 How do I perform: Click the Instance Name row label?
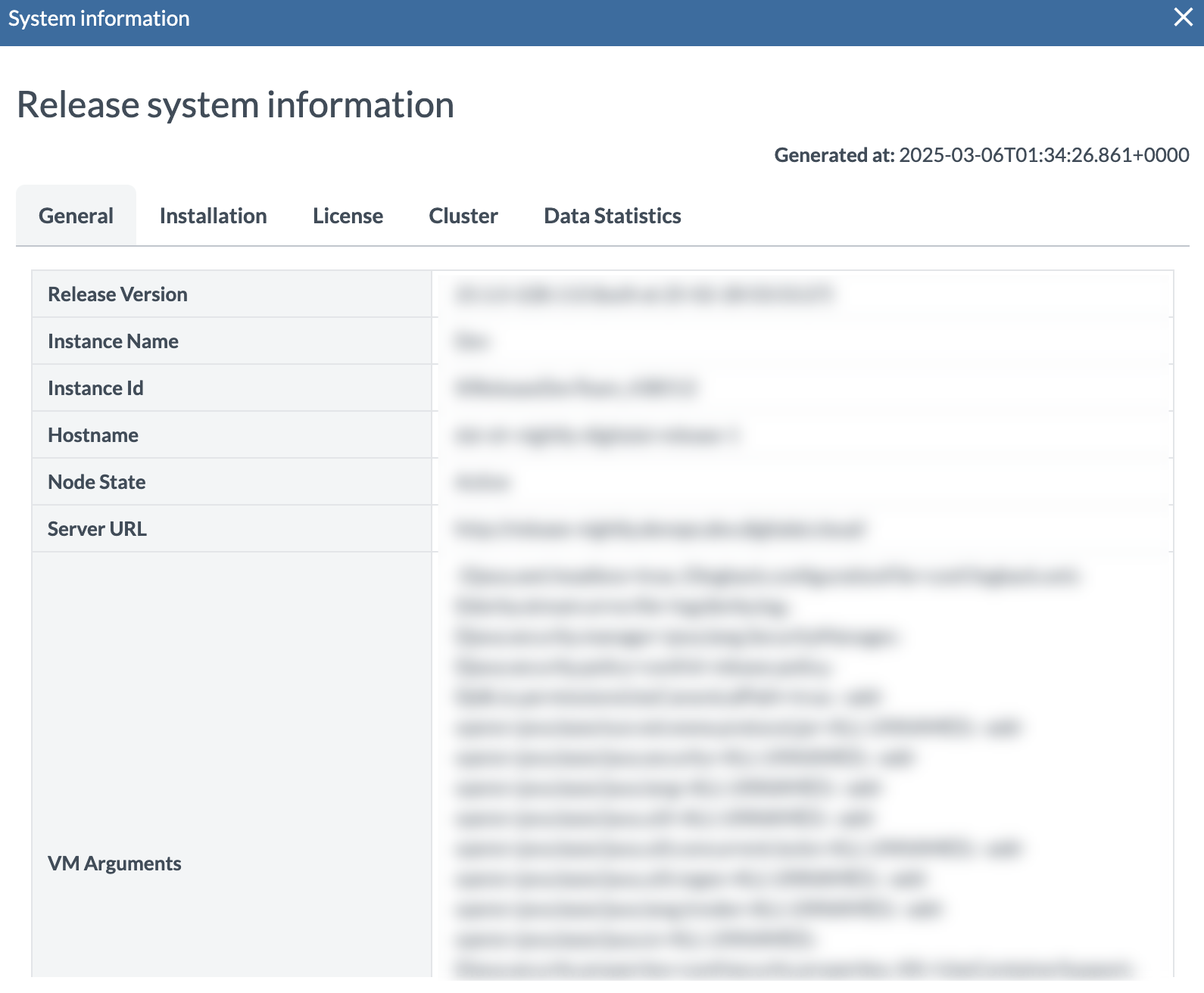coord(113,341)
